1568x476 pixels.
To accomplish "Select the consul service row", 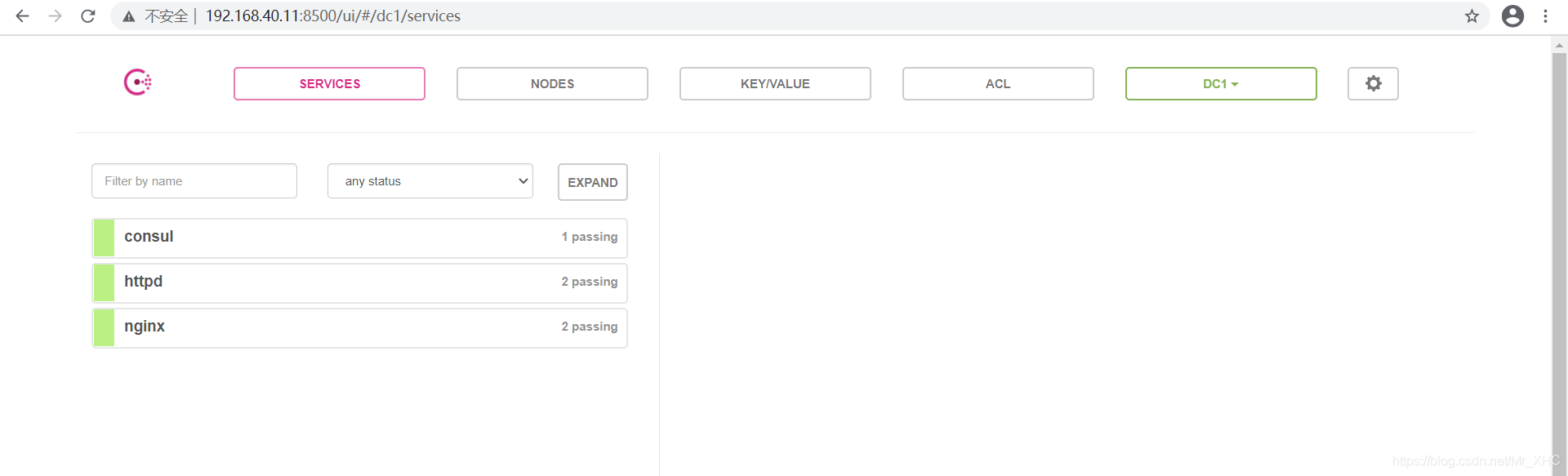I will tap(359, 238).
